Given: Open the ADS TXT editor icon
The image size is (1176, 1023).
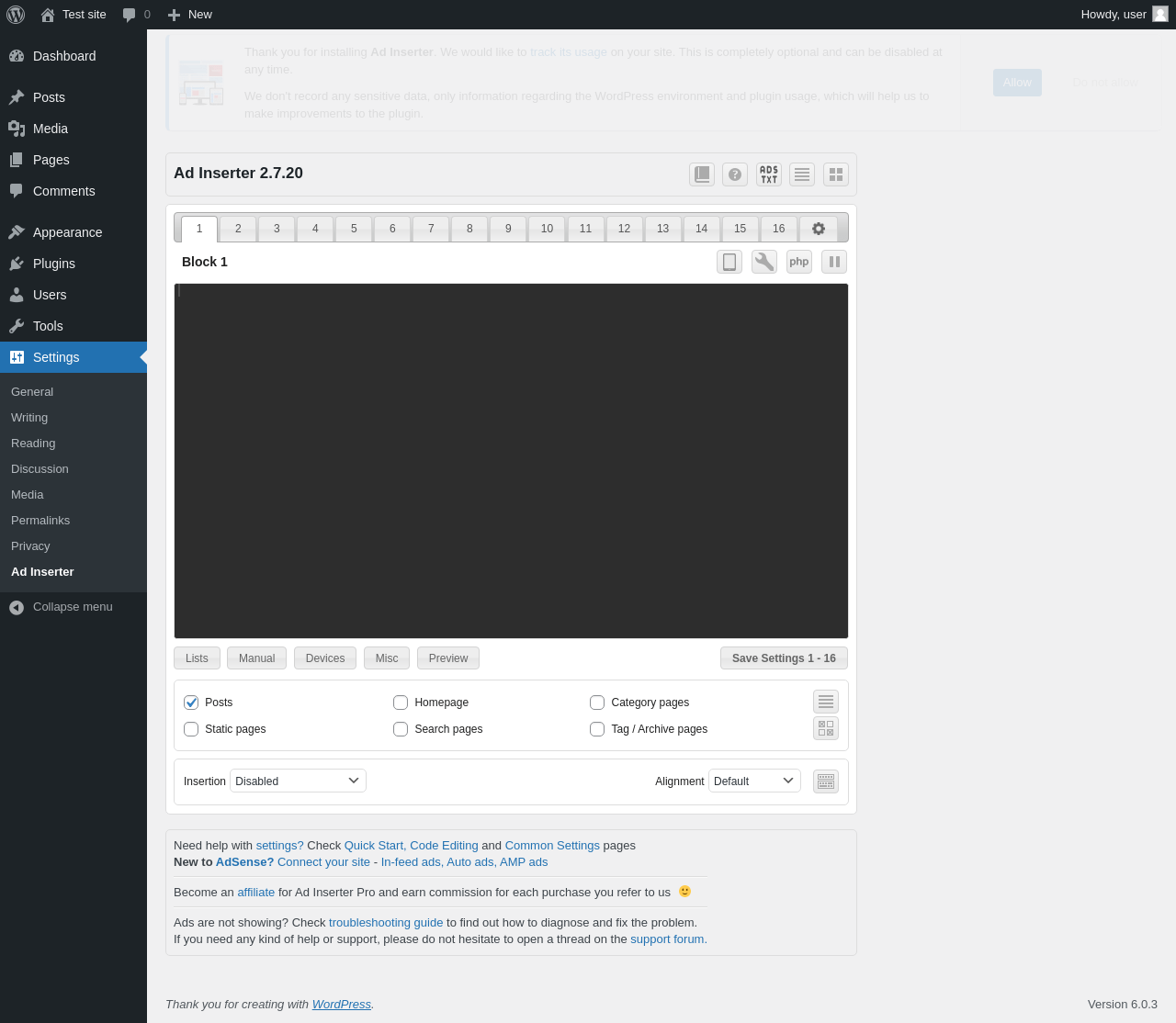Looking at the screenshot, I should (x=769, y=174).
